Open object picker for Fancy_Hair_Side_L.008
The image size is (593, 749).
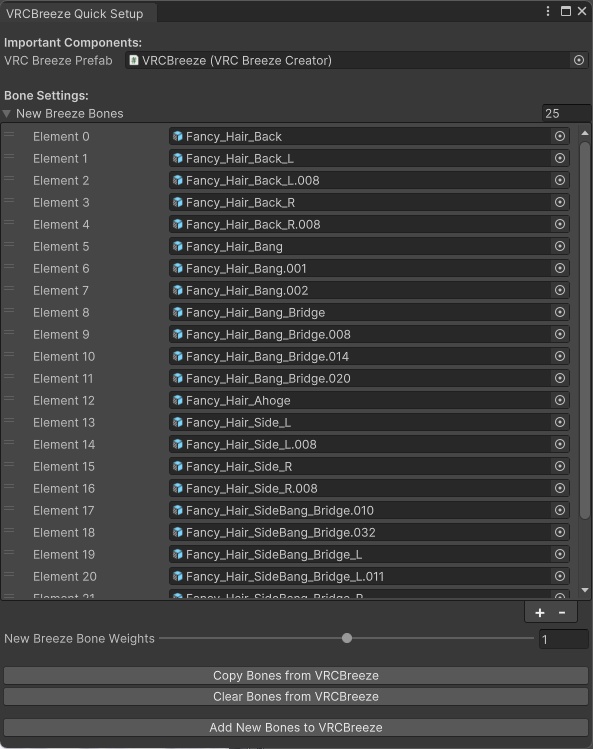(x=560, y=444)
